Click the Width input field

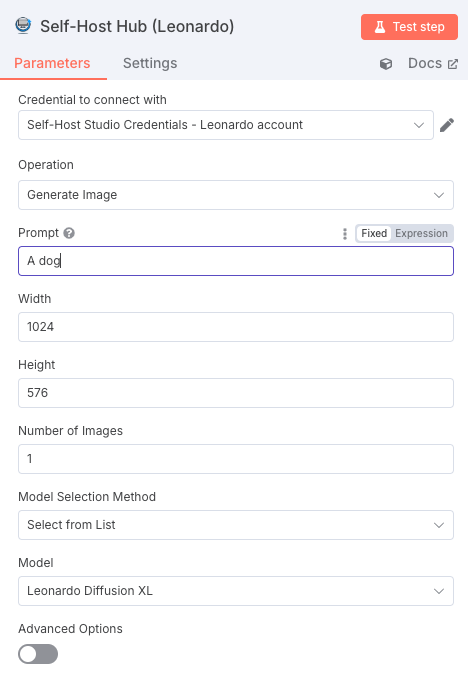236,327
